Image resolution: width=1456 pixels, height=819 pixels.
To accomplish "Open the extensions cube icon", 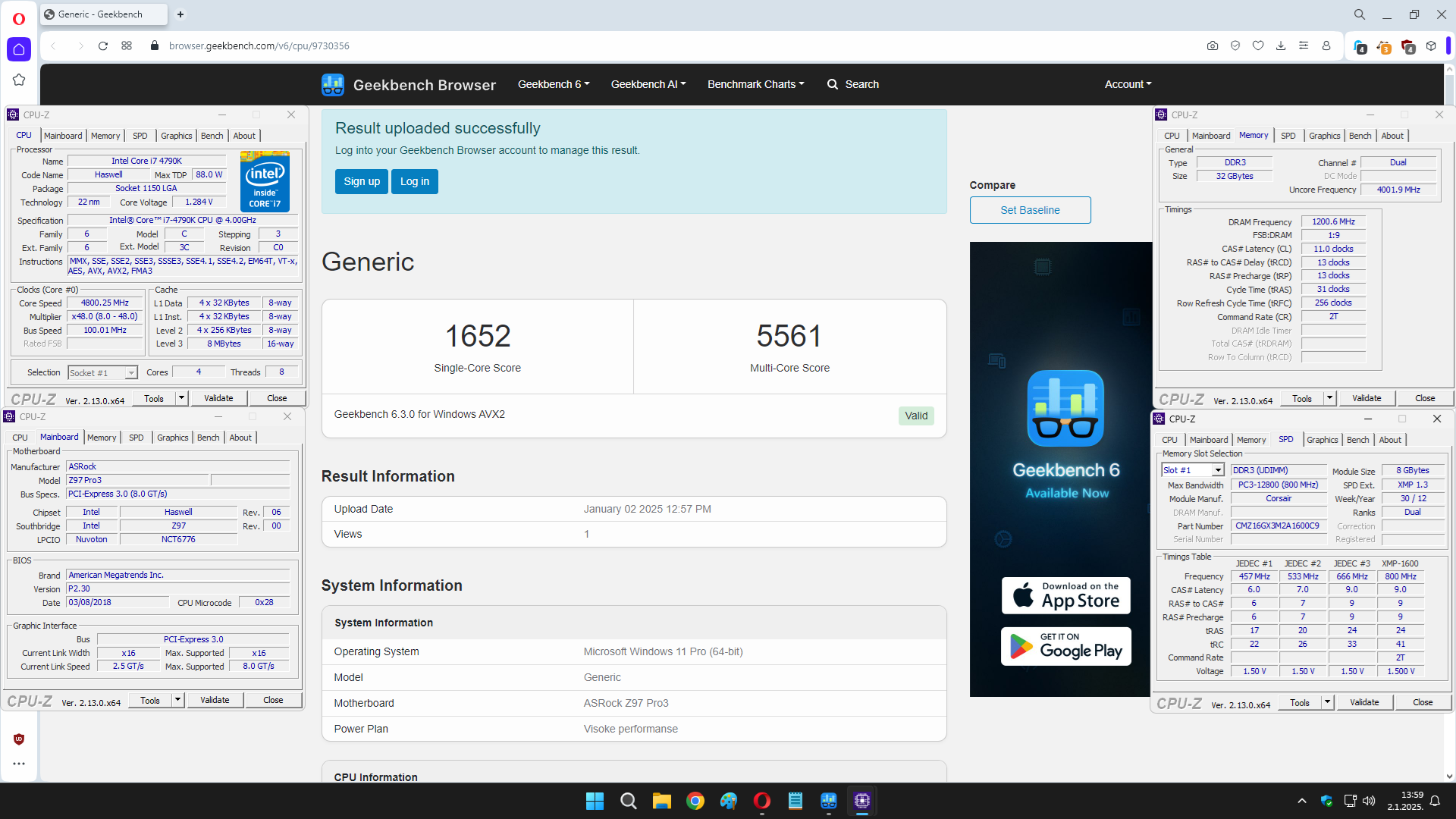I will click(x=1431, y=45).
